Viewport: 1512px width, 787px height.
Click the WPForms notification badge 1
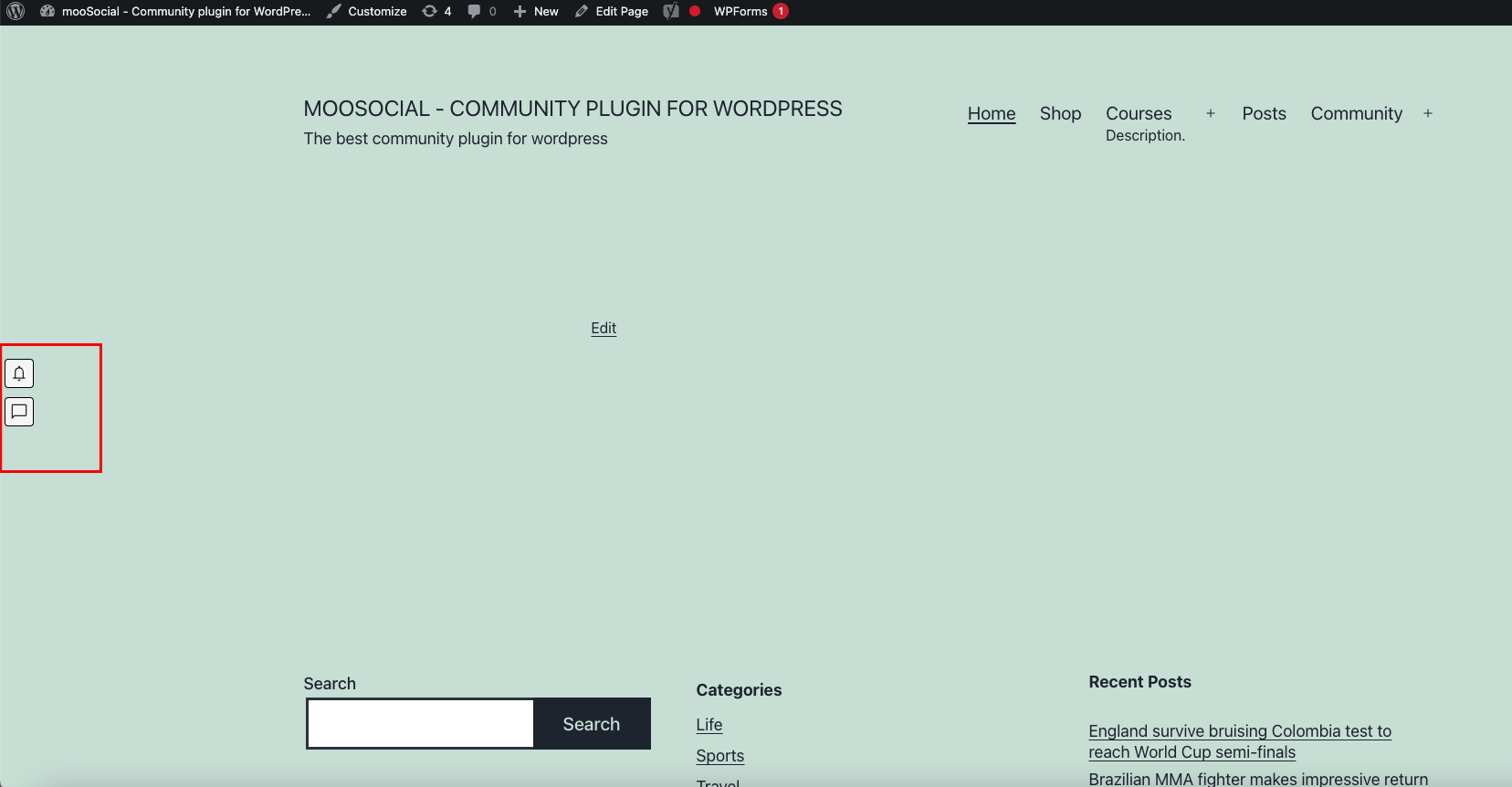pos(781,11)
